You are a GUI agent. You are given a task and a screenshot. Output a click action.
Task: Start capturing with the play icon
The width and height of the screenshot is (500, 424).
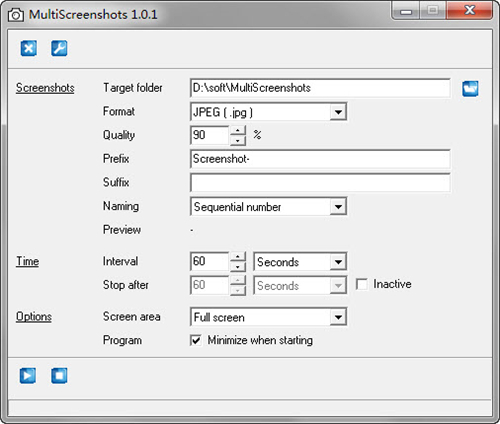pos(28,376)
